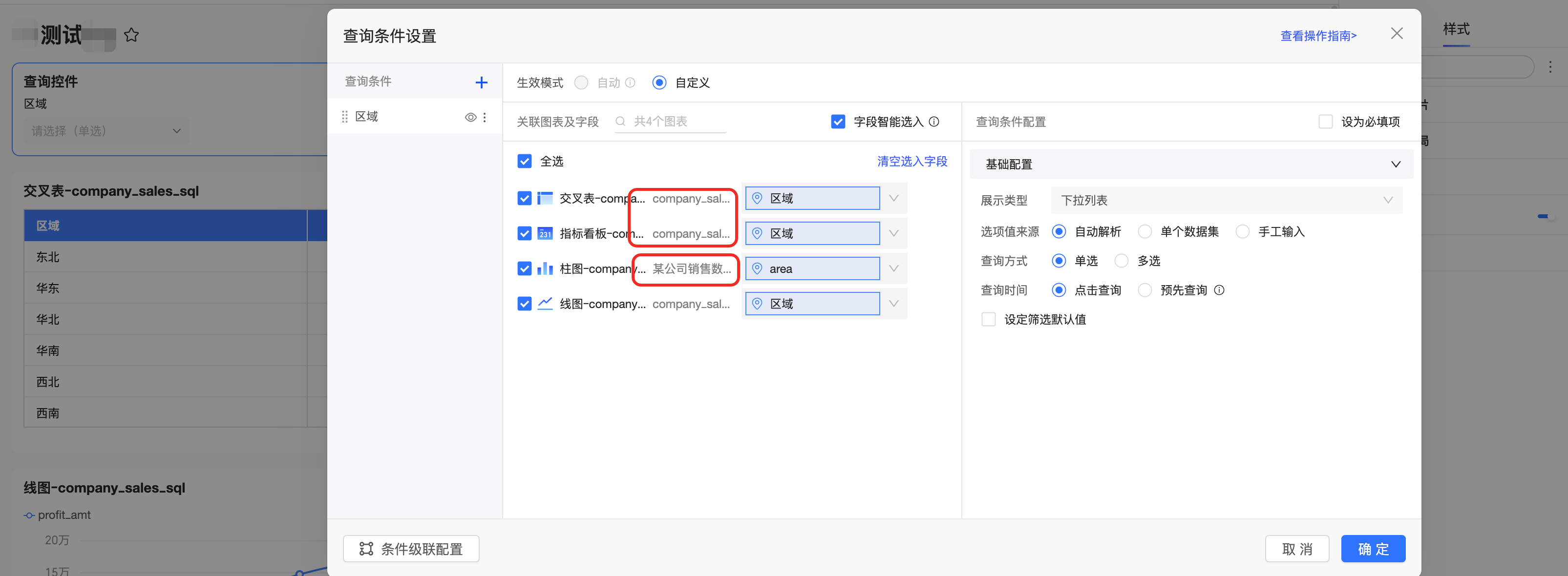The height and width of the screenshot is (576, 1568).
Task: Open 条件级联配置 button
Action: pyautogui.click(x=411, y=549)
